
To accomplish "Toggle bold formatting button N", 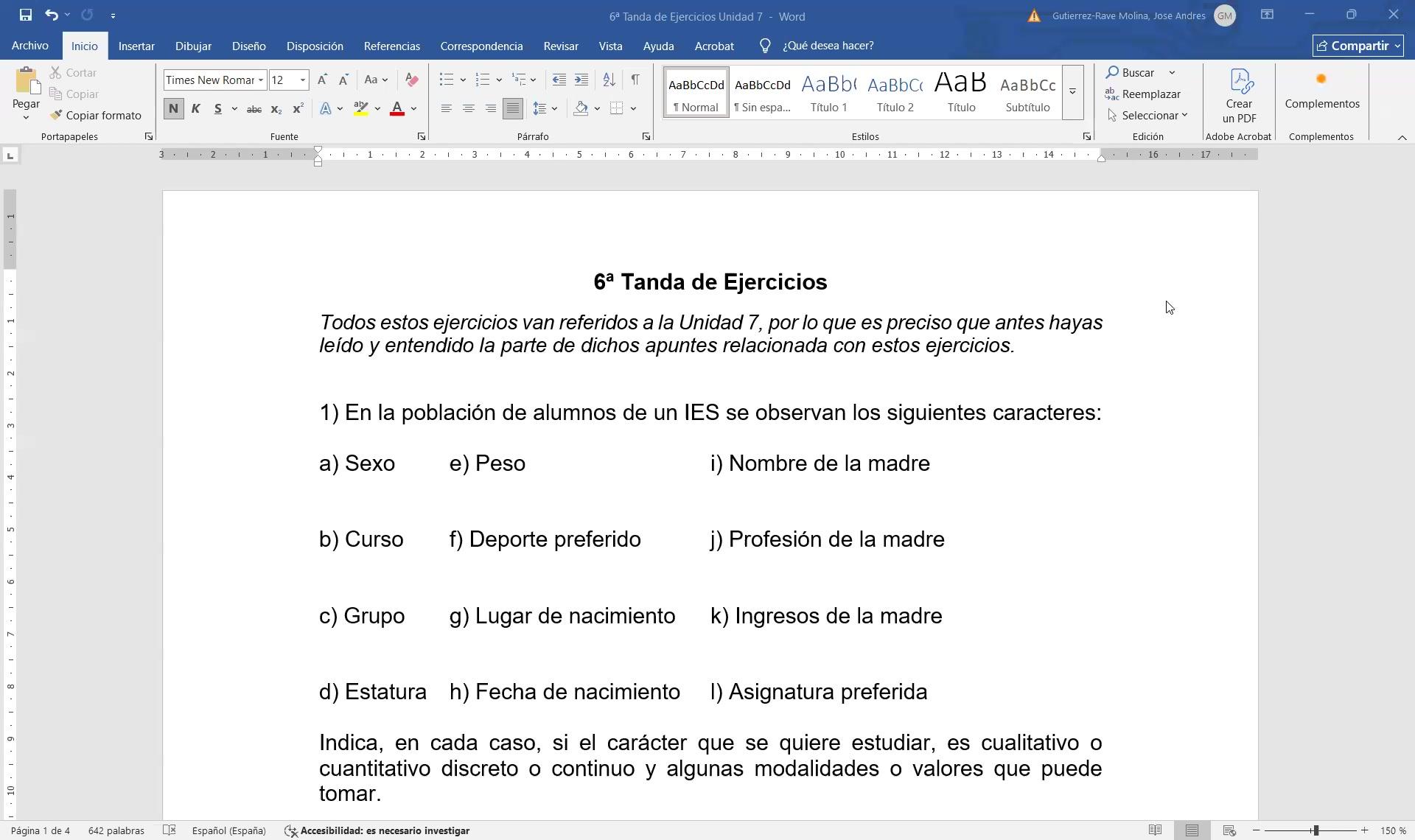I will click(x=173, y=108).
